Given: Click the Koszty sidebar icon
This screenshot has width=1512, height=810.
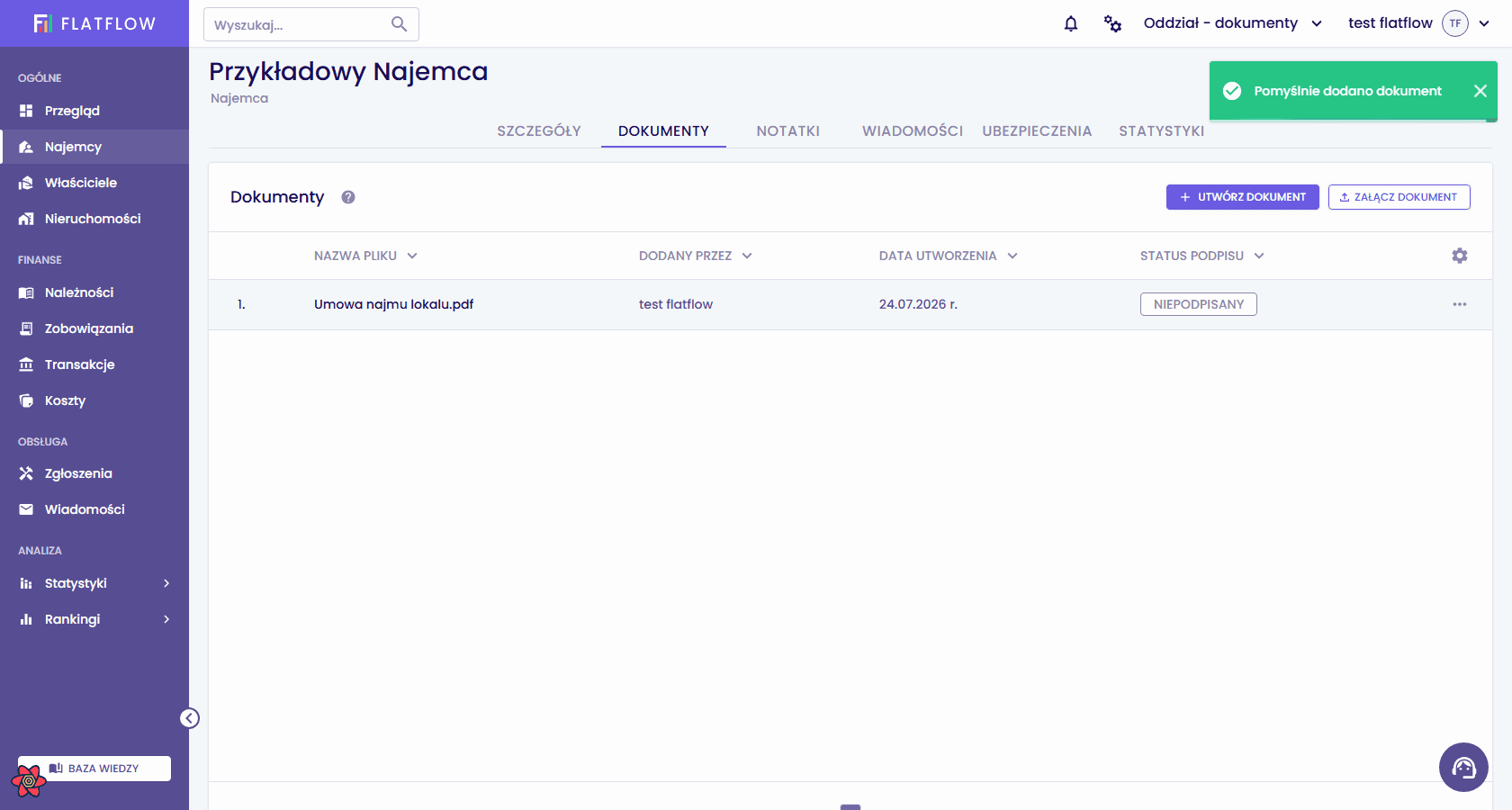Looking at the screenshot, I should tap(26, 400).
